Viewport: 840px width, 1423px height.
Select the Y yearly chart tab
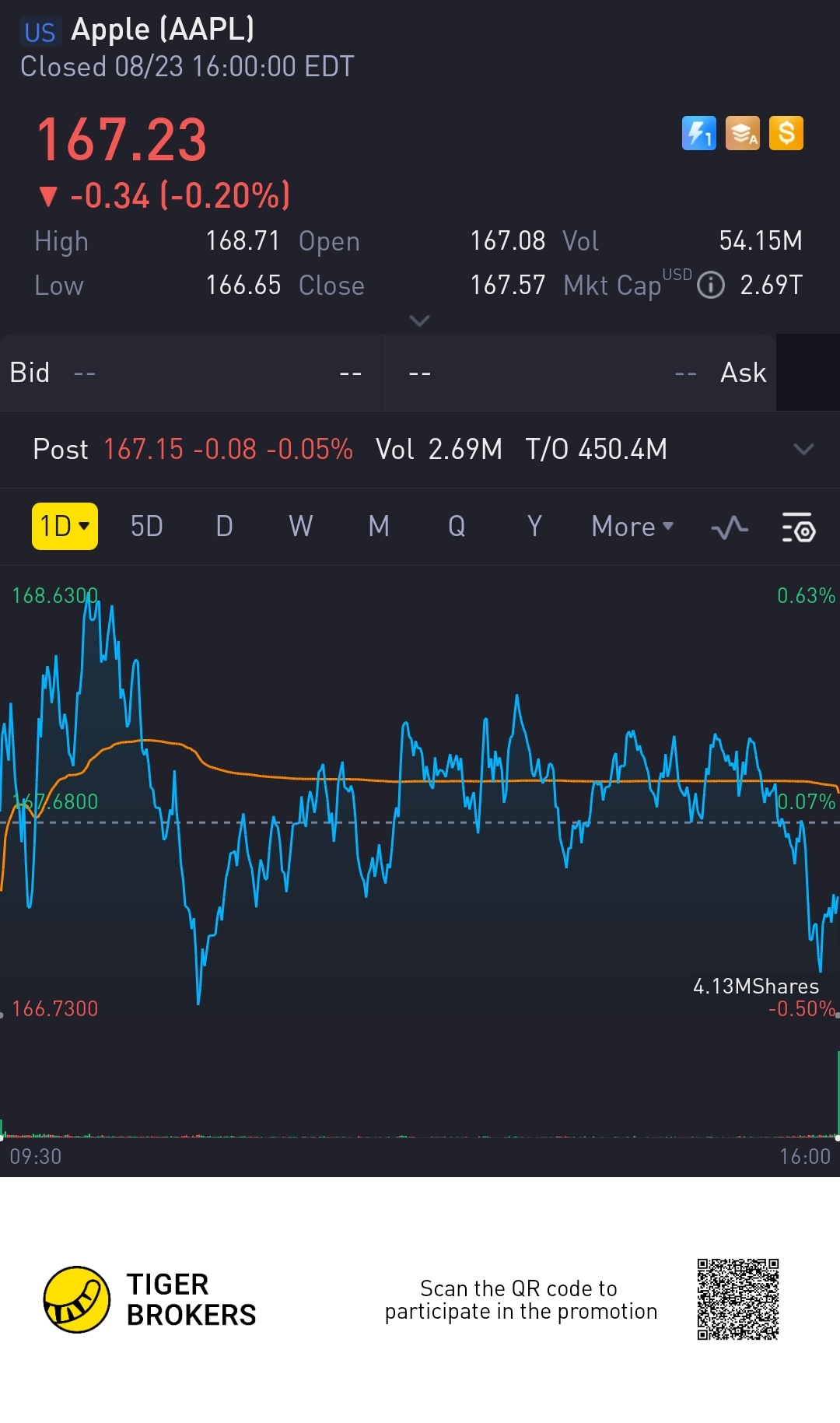534,527
